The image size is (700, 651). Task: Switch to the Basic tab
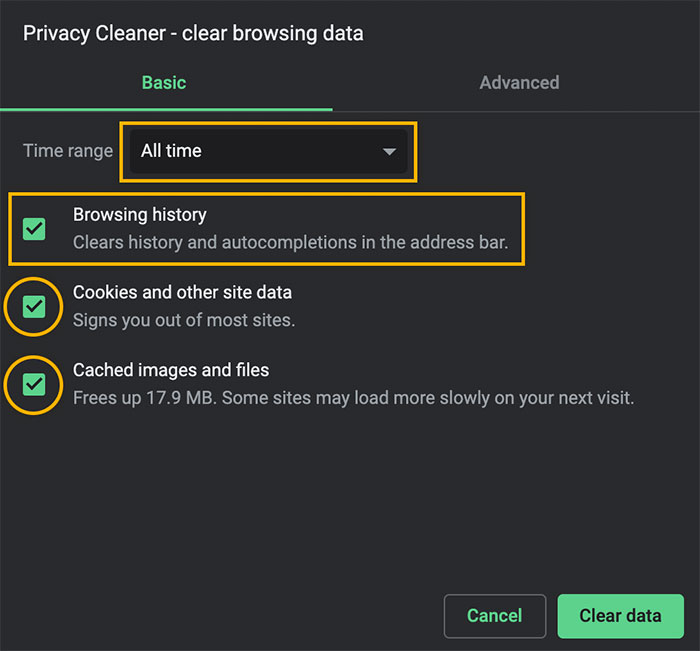click(x=164, y=83)
